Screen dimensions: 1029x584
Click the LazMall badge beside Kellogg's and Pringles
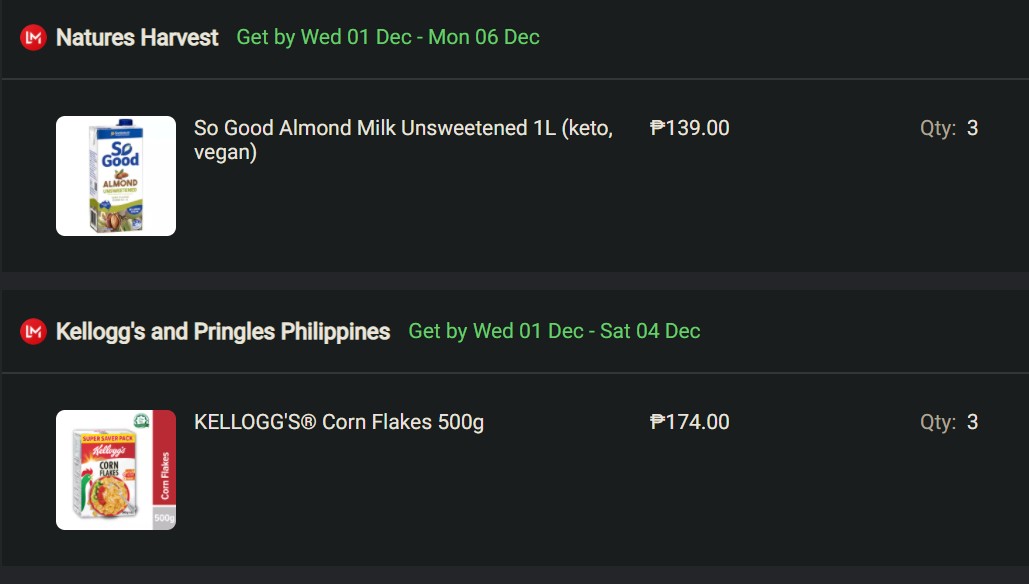(34, 332)
